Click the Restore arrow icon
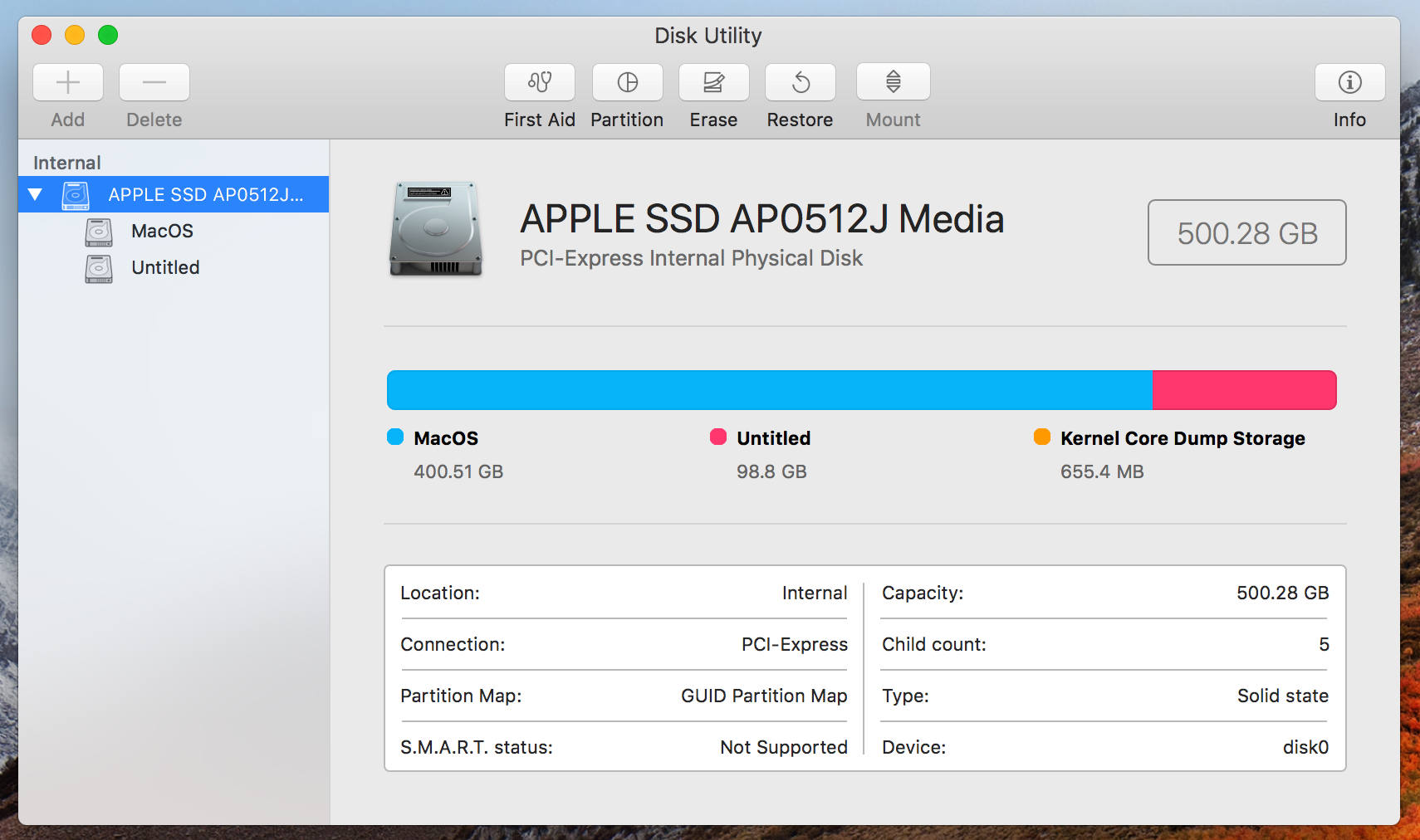Viewport: 1420px width, 840px height. point(801,82)
